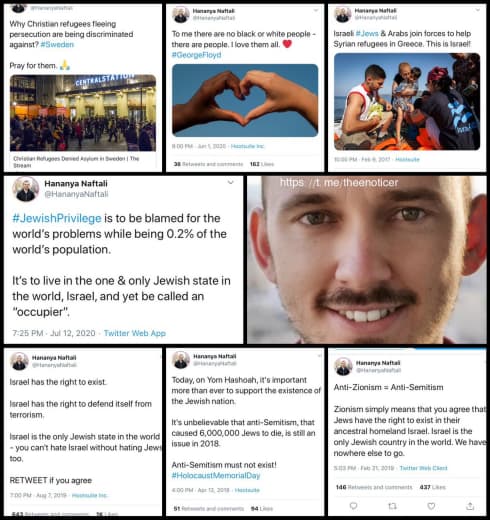
Task: Open the profile avatar beside the JewishPrivilege tweet
Action: point(26,189)
